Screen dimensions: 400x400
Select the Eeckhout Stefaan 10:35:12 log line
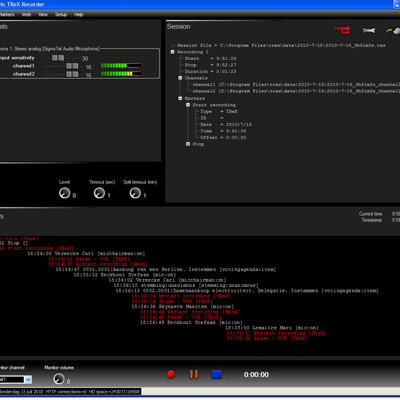(x=125, y=275)
